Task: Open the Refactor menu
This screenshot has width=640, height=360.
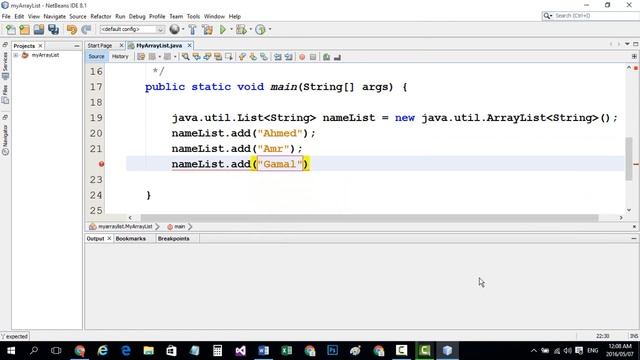Action: coord(100,16)
